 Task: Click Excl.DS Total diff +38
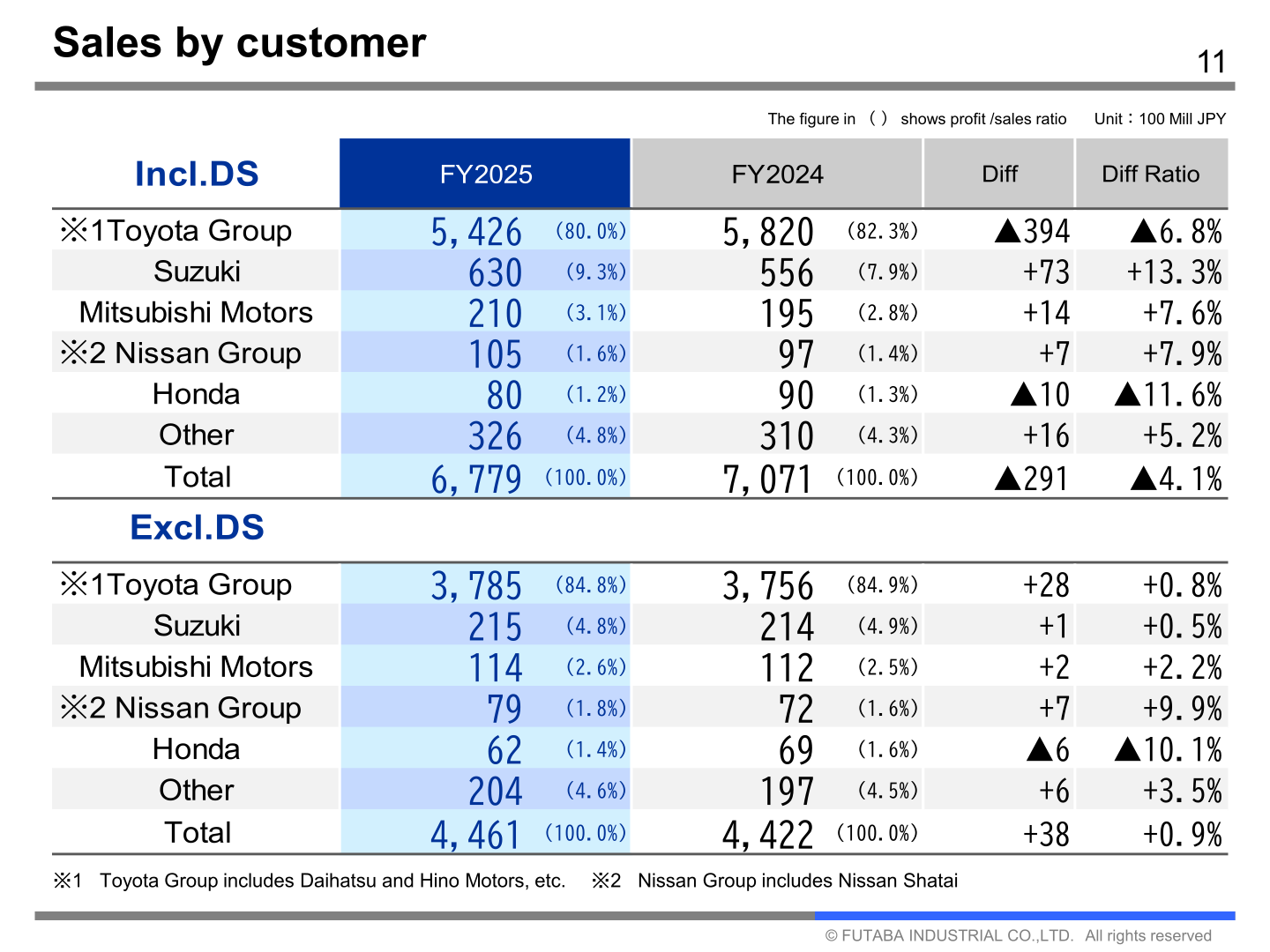coord(1046,834)
